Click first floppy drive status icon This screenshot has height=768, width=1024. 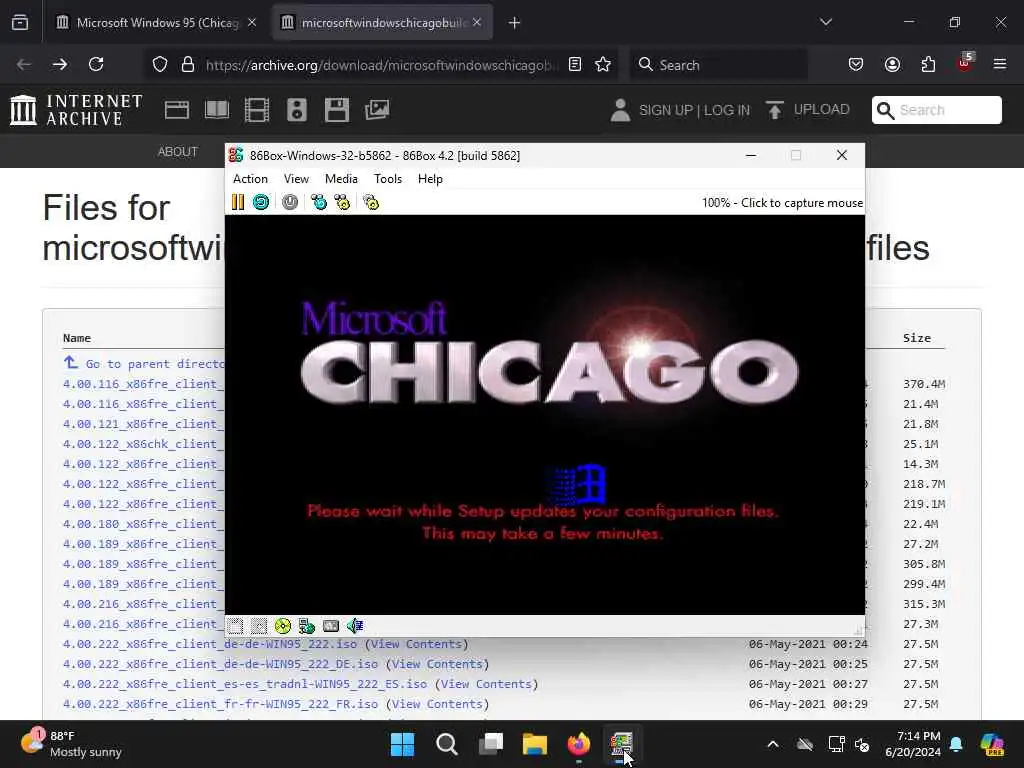pyautogui.click(x=236, y=626)
